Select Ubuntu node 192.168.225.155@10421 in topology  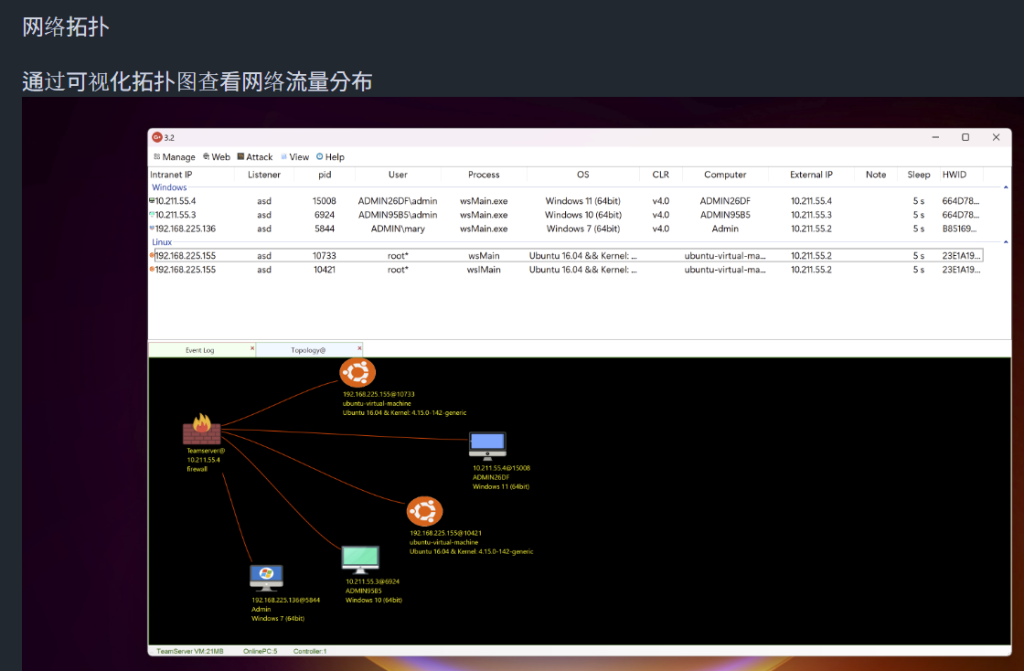pos(424,511)
